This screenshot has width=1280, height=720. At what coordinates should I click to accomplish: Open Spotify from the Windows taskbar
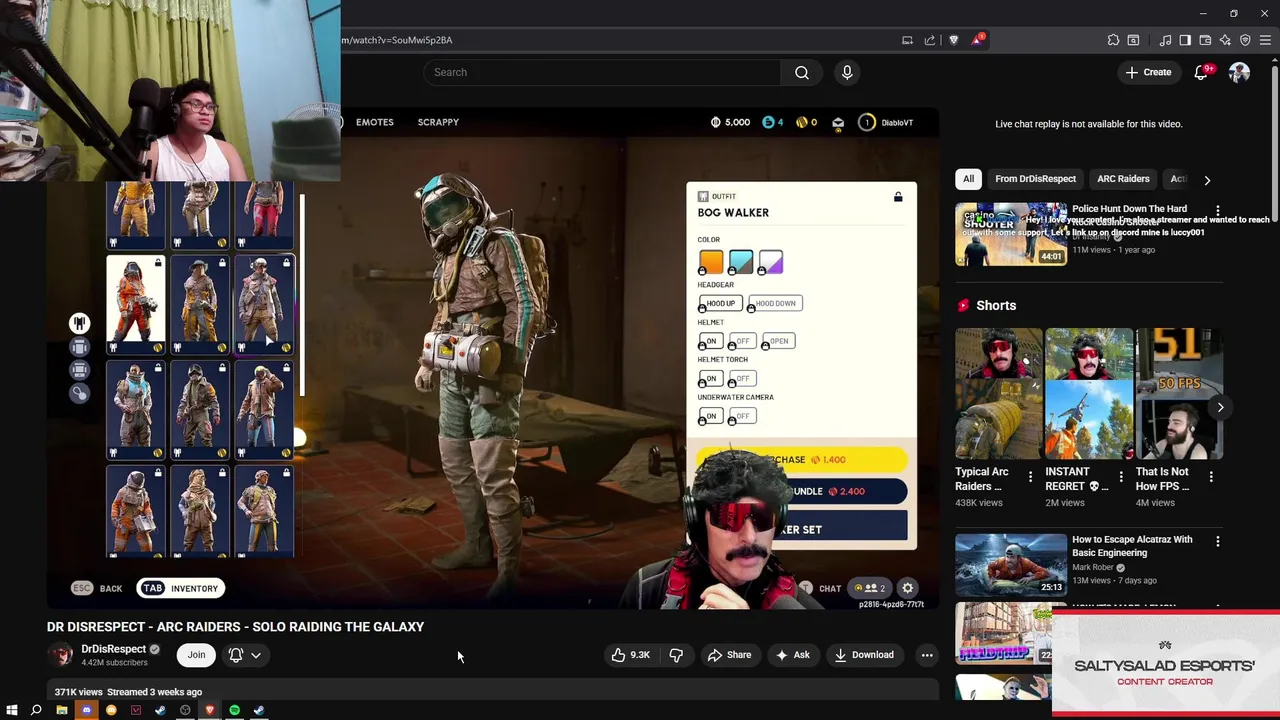pos(234,710)
